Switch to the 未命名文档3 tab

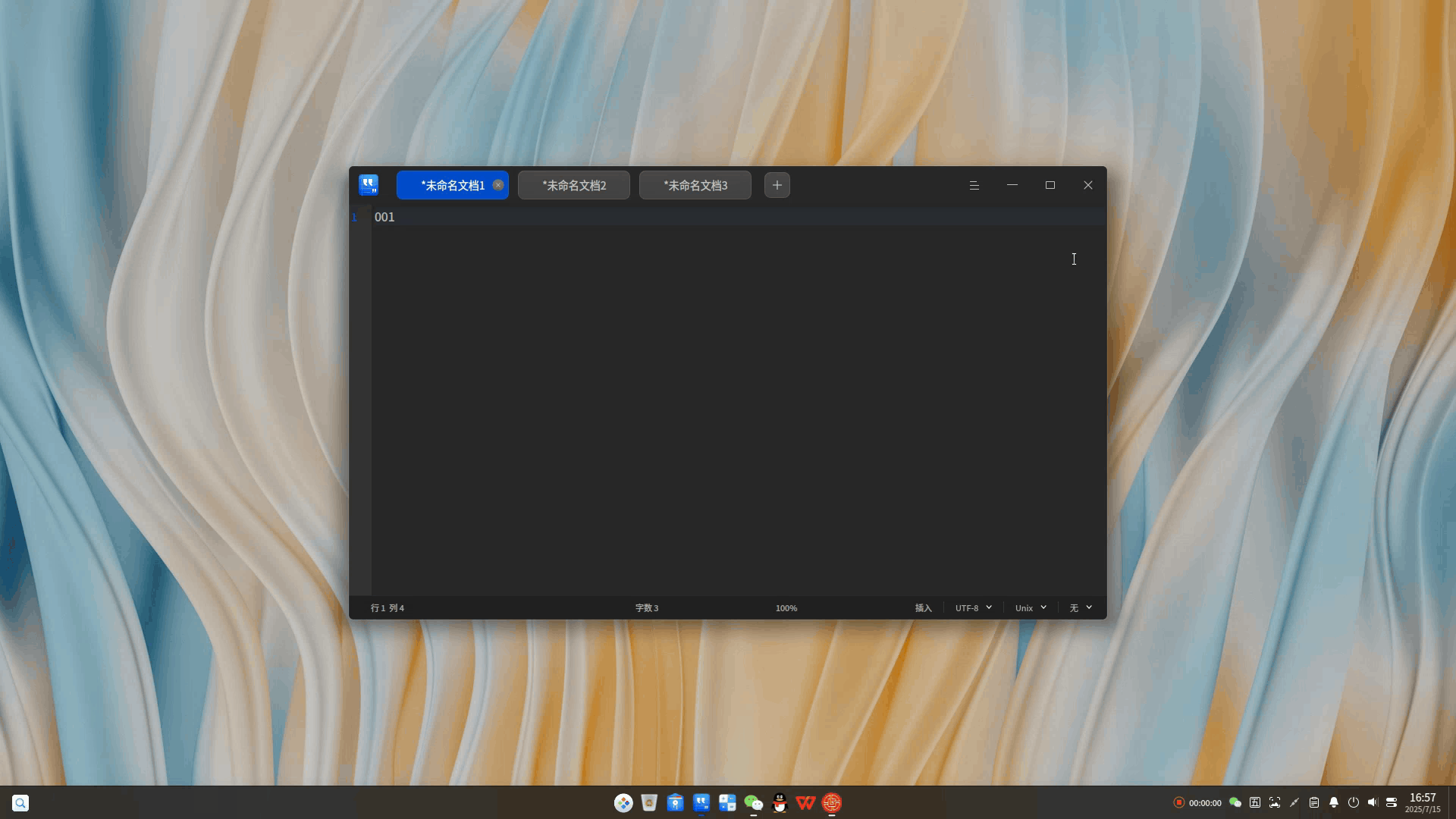click(x=695, y=185)
